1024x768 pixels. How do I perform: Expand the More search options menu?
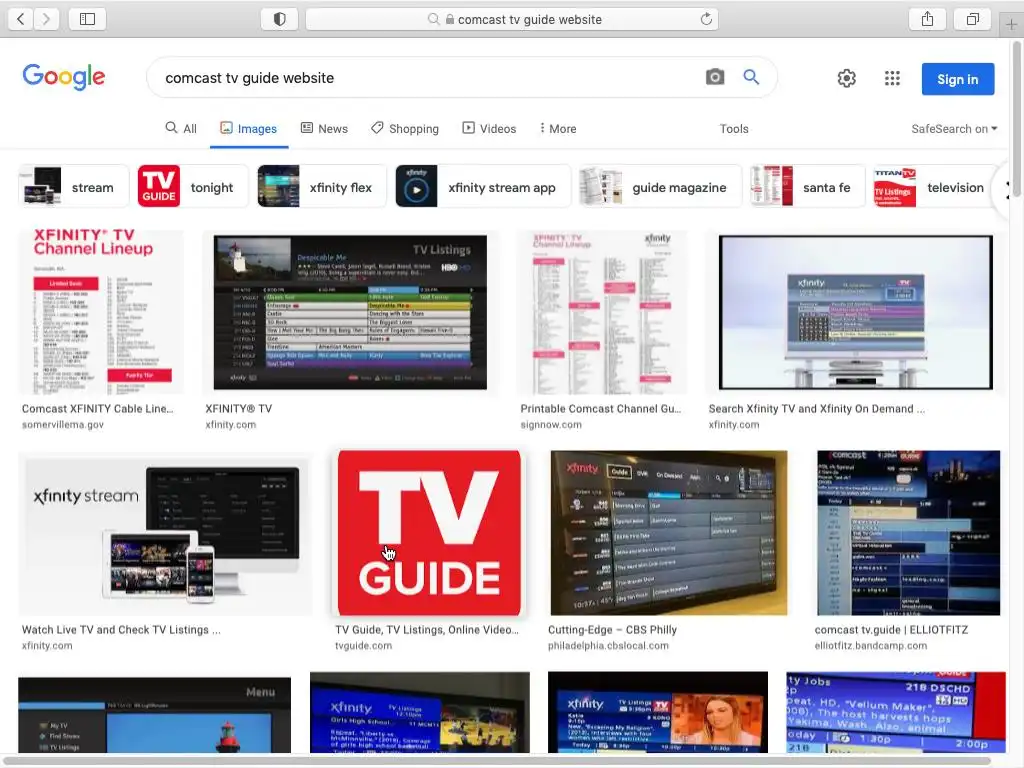[x=558, y=129]
